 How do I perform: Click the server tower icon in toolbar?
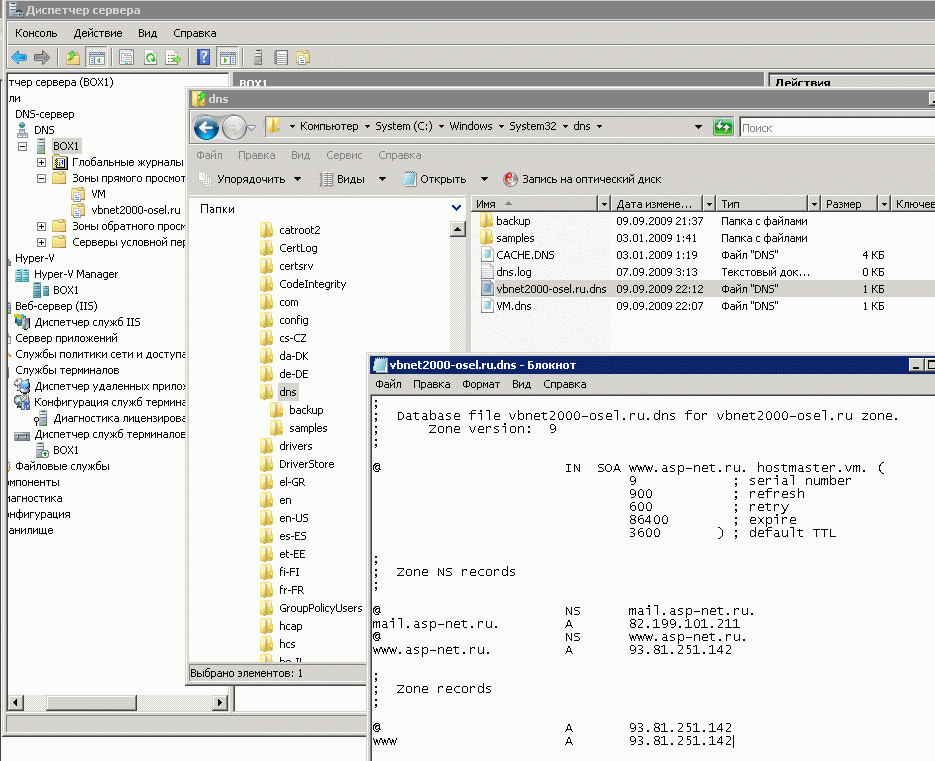(x=258, y=58)
